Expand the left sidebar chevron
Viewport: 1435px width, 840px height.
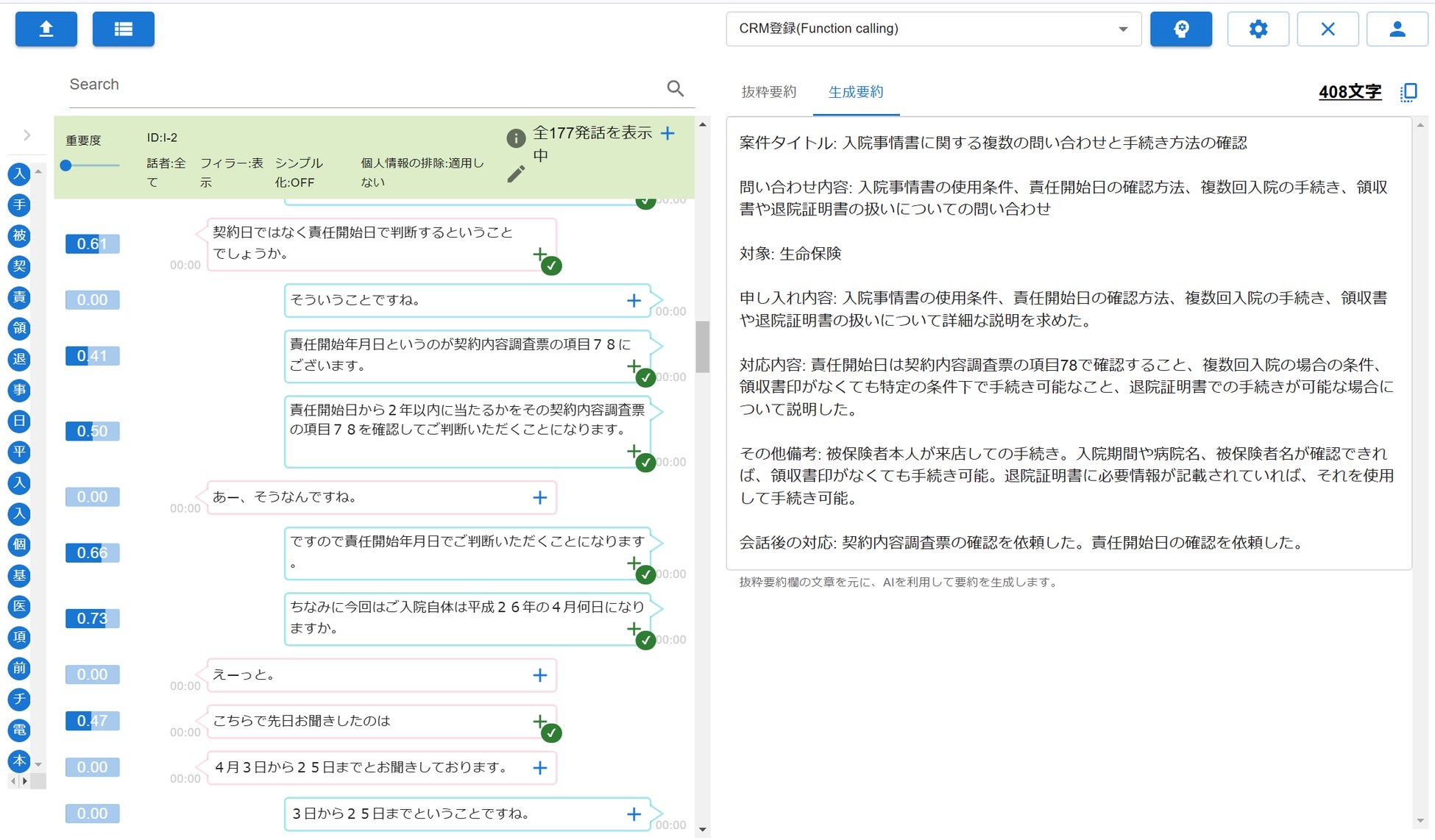pyautogui.click(x=27, y=135)
